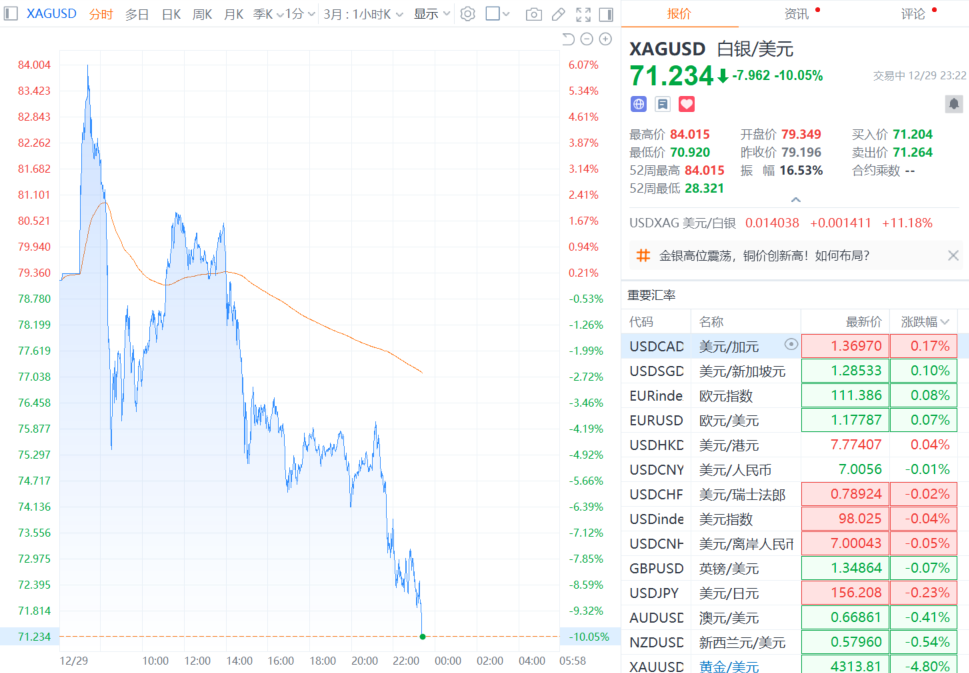Take a chart screenshot with camera icon
Screen dimensions: 969x673
[533, 14]
